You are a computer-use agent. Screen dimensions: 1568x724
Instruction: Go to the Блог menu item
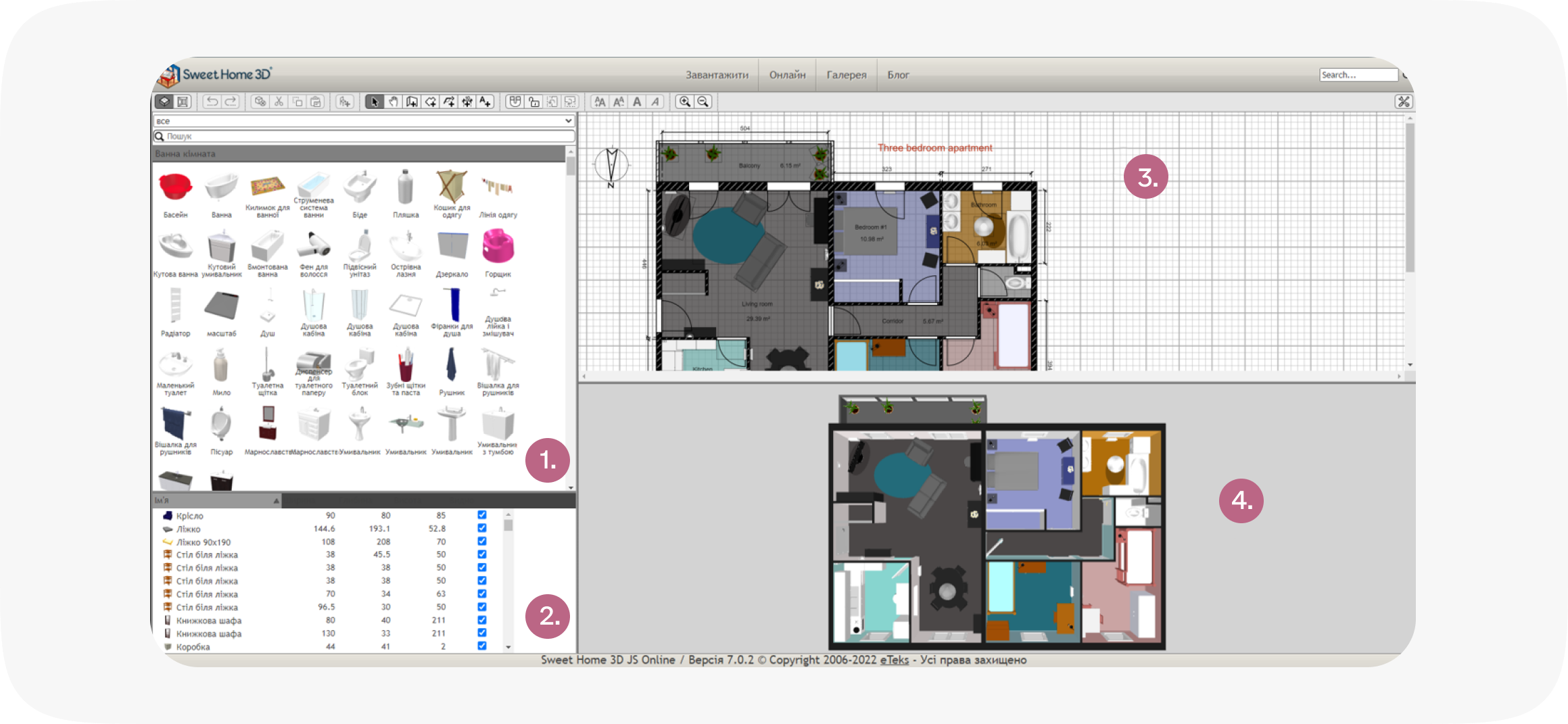(x=898, y=75)
